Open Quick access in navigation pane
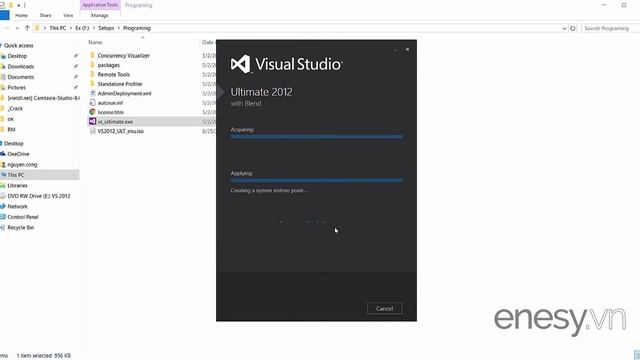This screenshot has width=640, height=360. (x=18, y=45)
